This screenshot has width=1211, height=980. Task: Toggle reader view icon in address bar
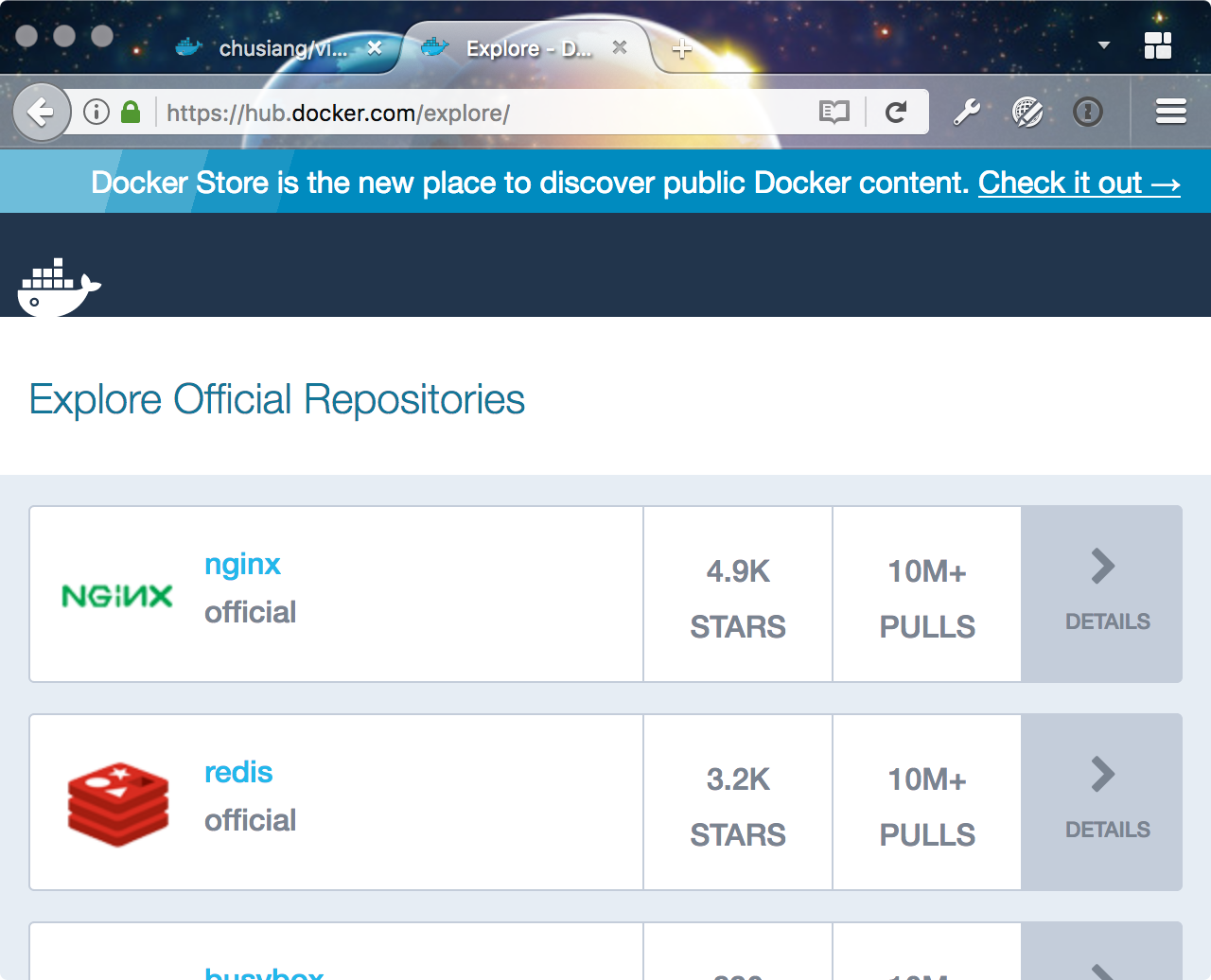834,113
